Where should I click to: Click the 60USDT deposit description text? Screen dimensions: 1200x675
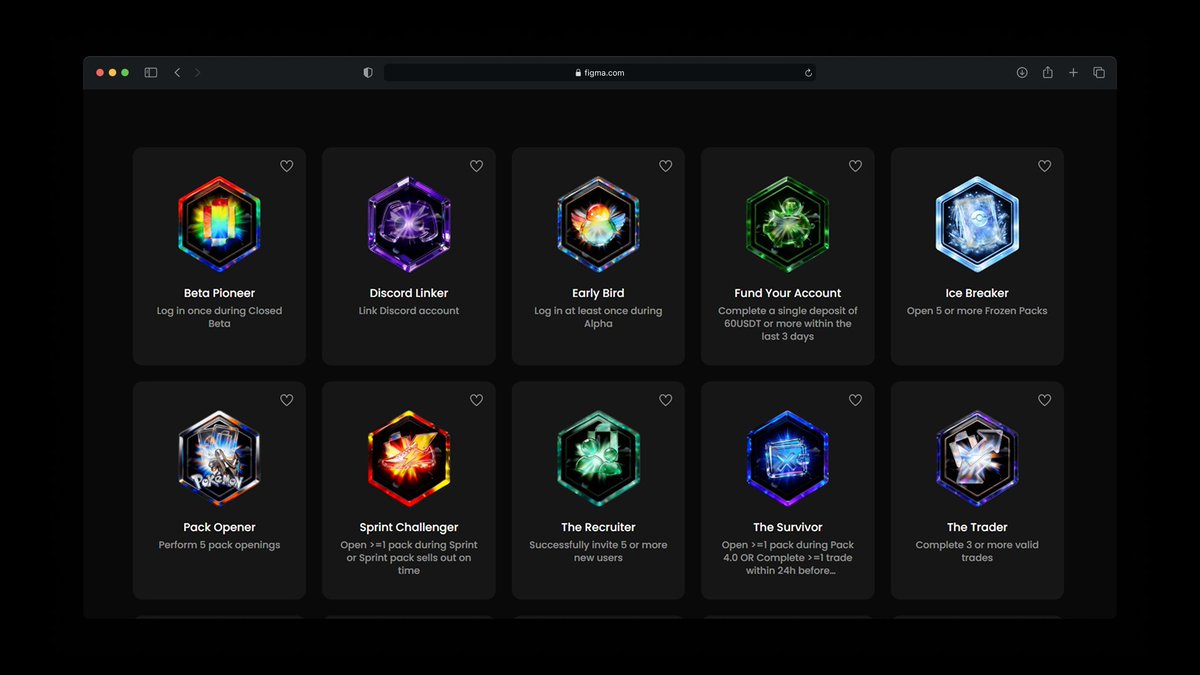[x=788, y=324]
